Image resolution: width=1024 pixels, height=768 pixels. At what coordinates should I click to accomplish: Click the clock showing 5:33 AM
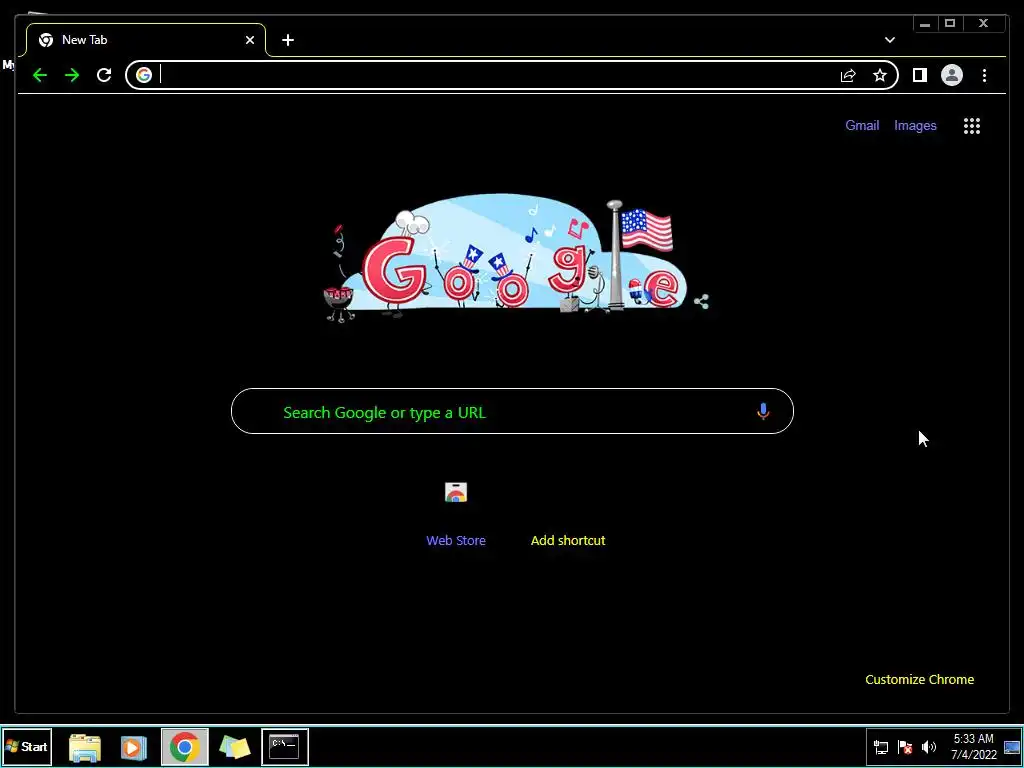coord(973,747)
